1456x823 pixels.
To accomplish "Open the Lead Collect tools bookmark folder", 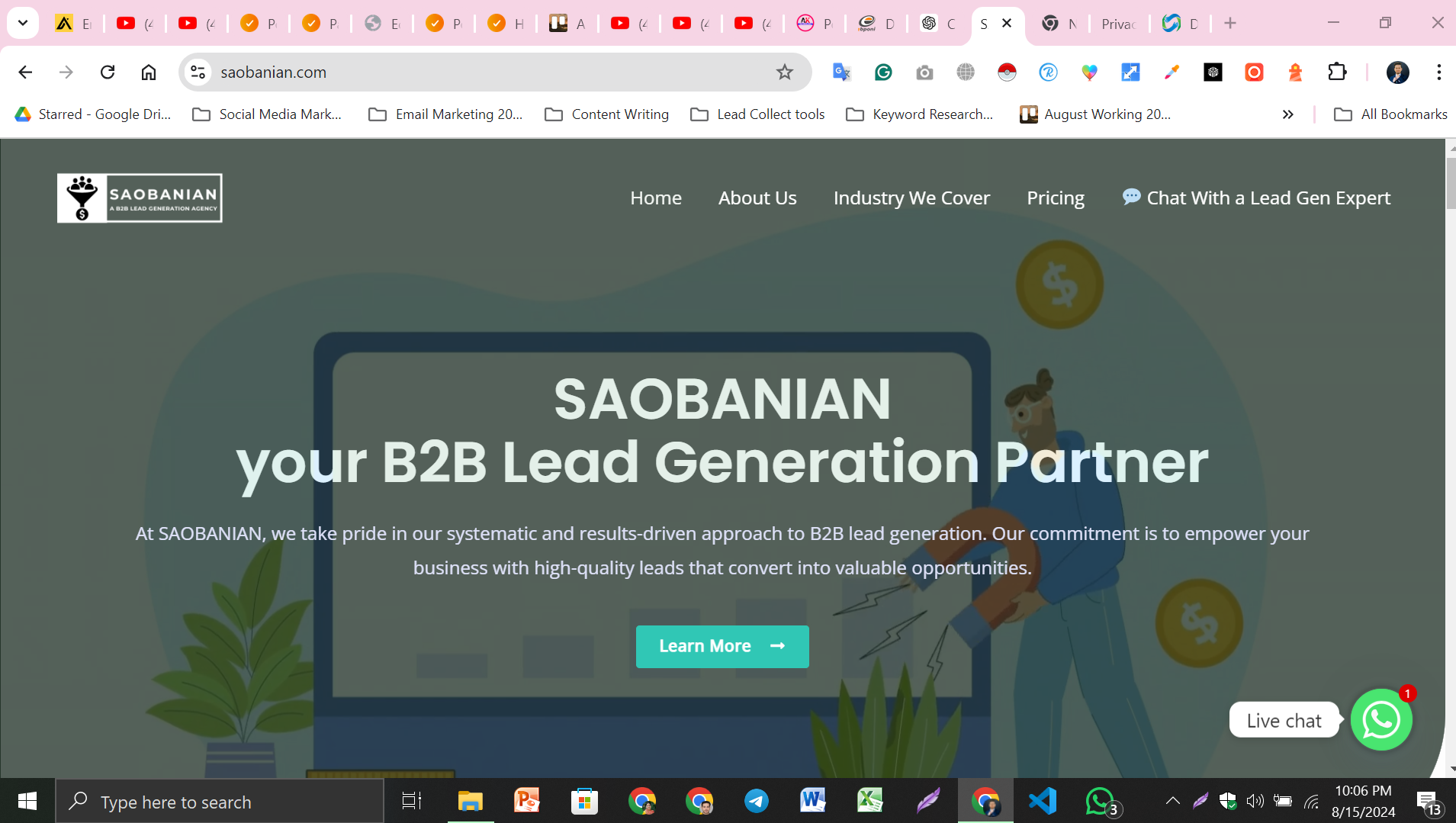I will point(757,114).
